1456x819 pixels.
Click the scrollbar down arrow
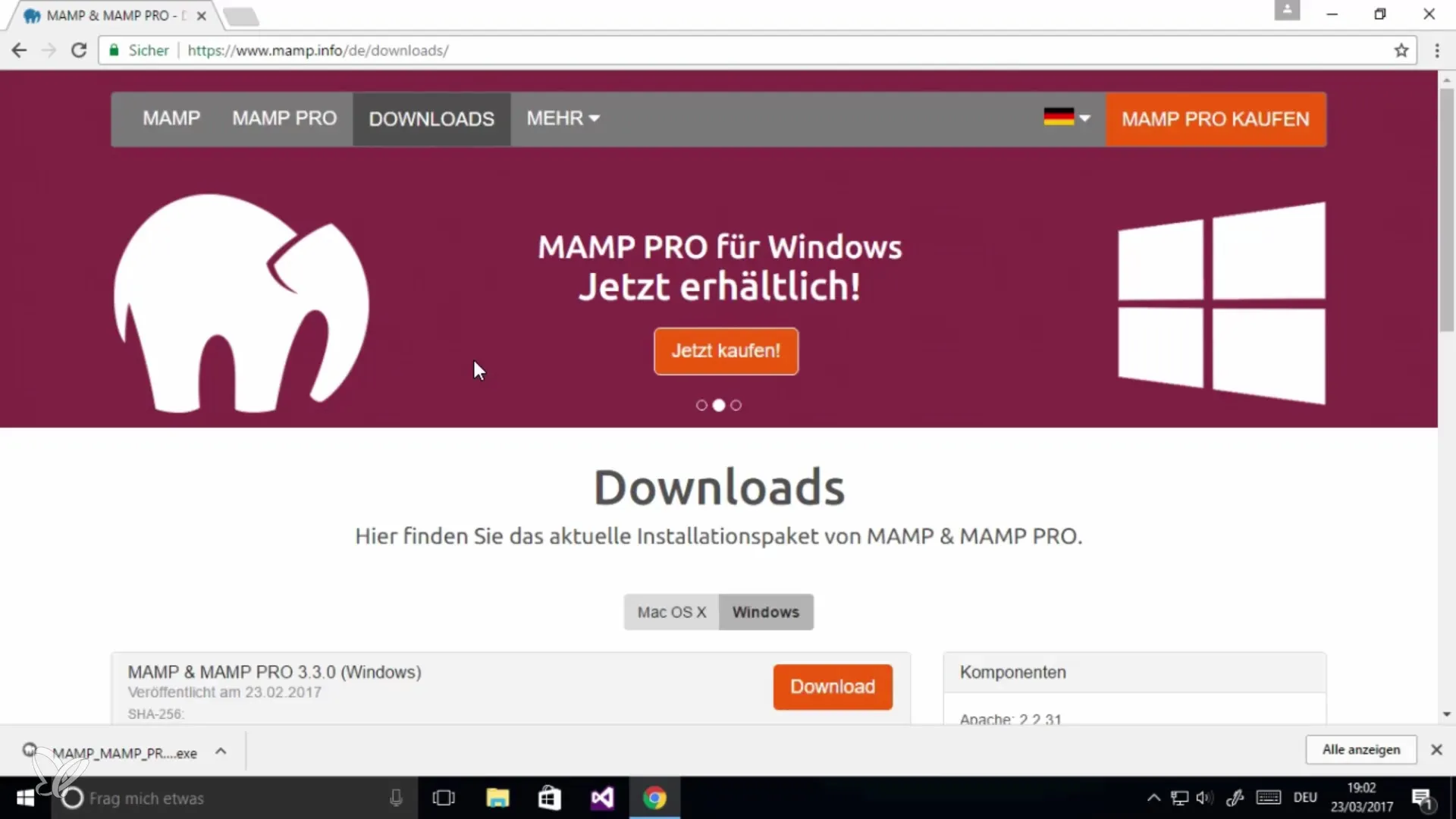[x=1447, y=714]
